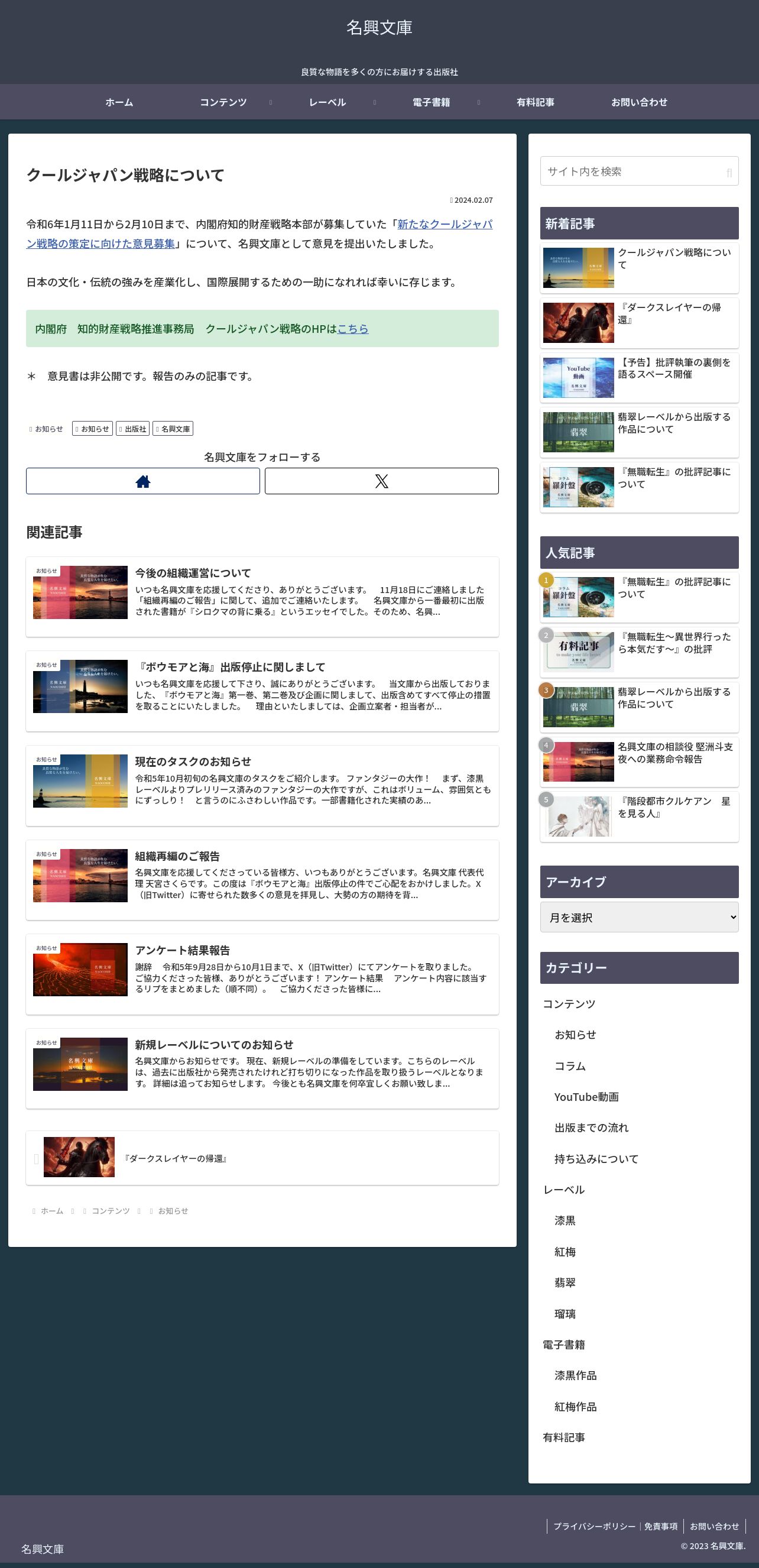Click the お知らせ tag button
Image resolution: width=759 pixels, height=1568 pixels.
tap(92, 429)
